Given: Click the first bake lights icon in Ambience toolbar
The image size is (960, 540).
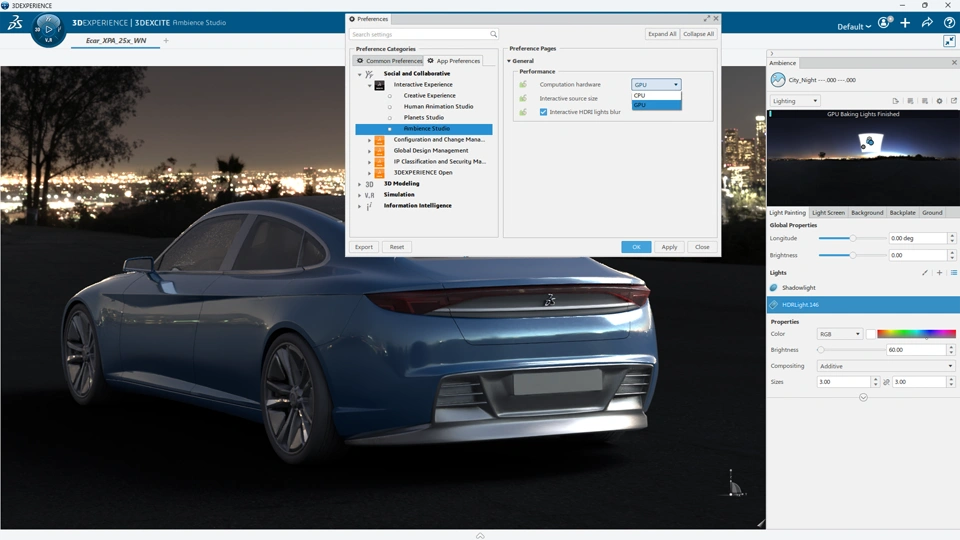Looking at the screenshot, I should 910,100.
